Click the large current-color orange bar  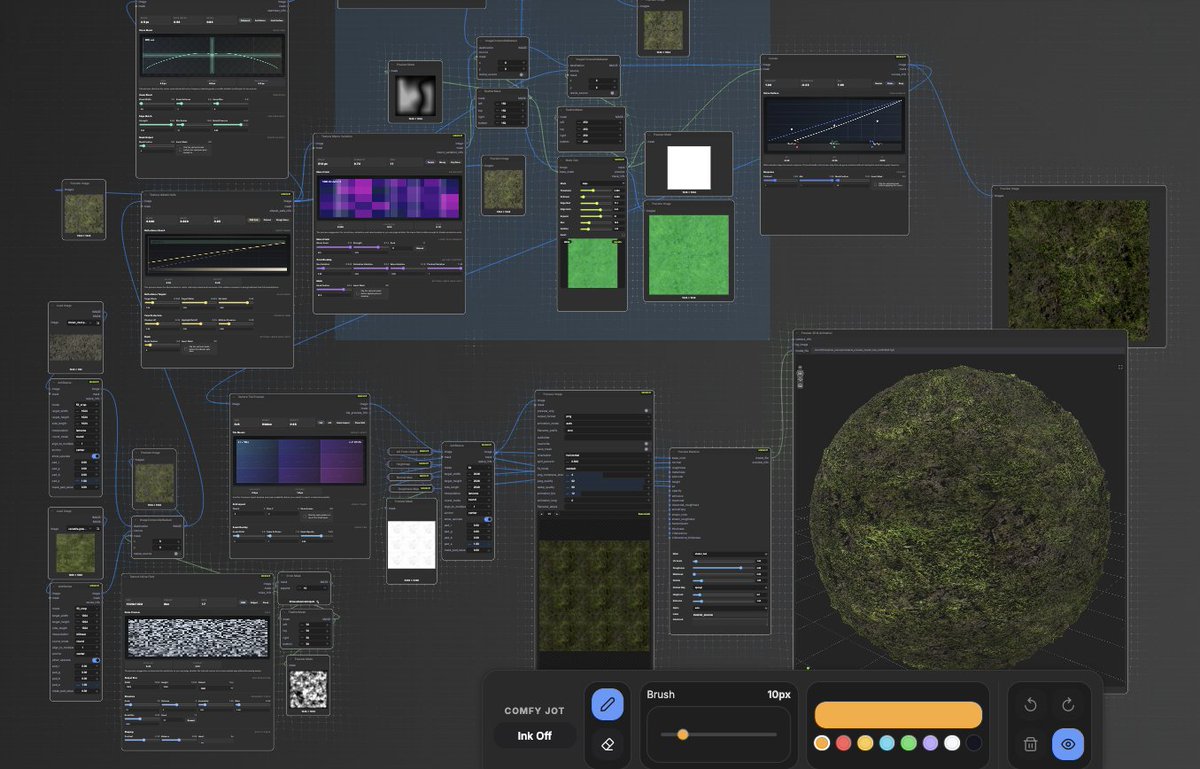(898, 714)
